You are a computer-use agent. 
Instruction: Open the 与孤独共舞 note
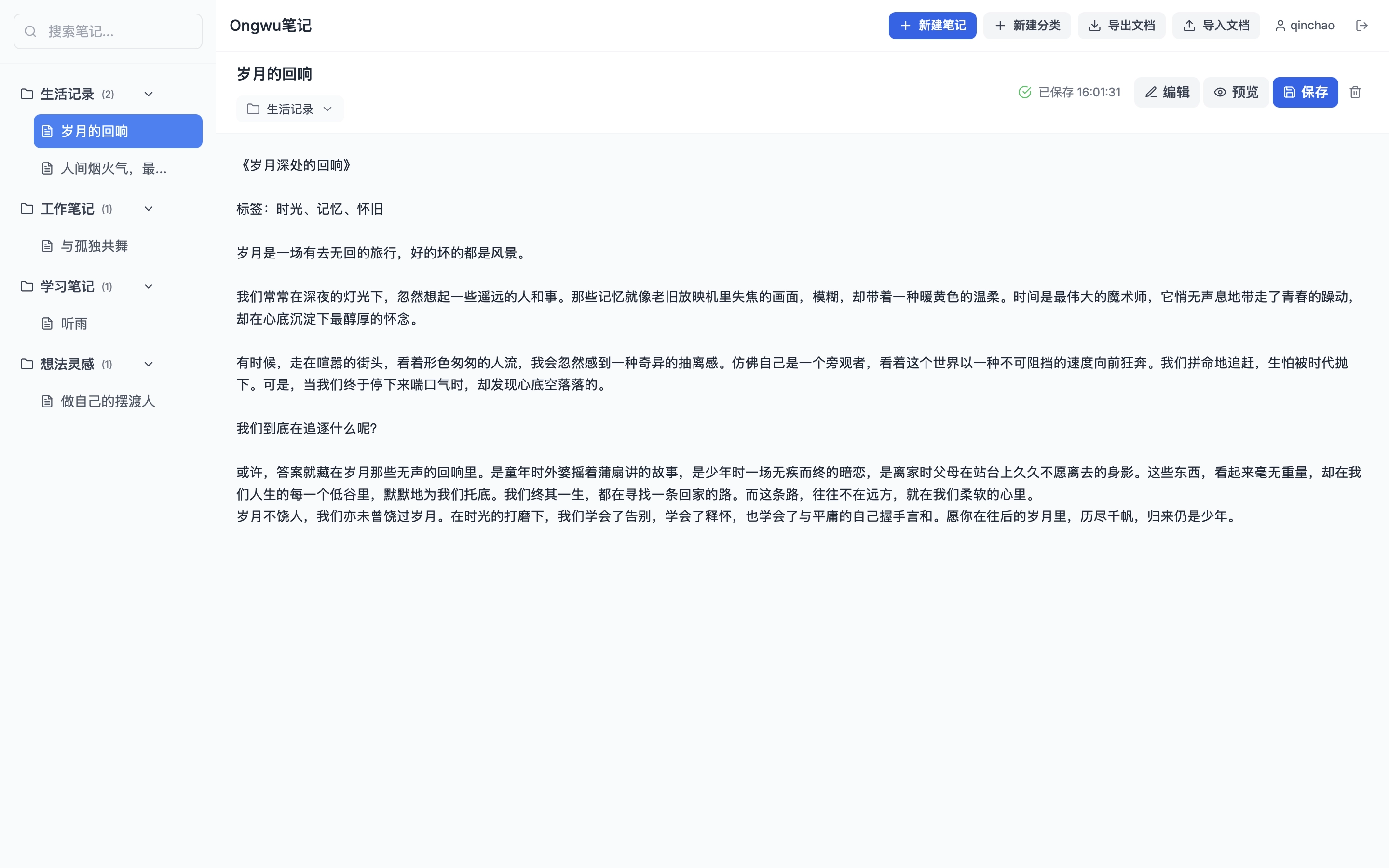(118, 246)
